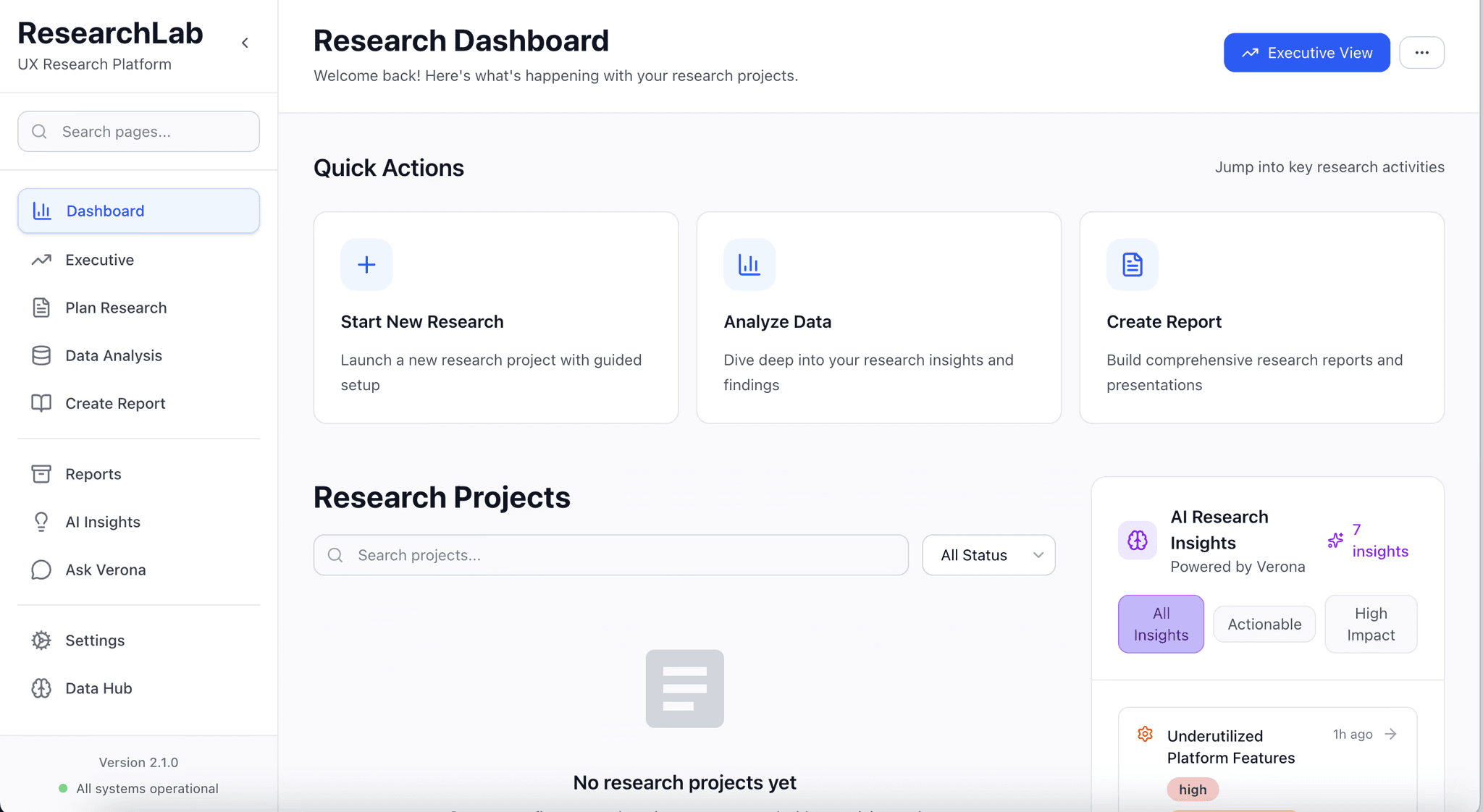Click the Plan Research document icon
The image size is (1483, 812).
click(x=42, y=308)
